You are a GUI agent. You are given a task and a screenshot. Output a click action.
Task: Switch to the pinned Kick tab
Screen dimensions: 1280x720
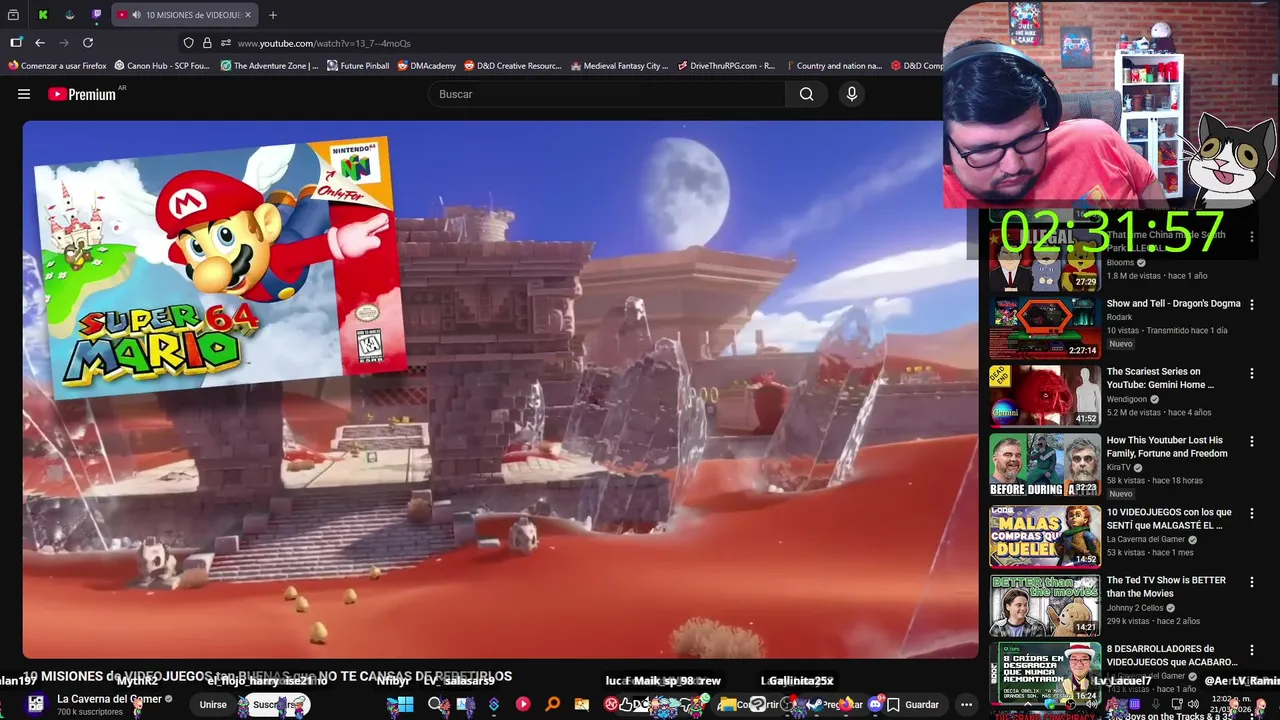point(43,15)
